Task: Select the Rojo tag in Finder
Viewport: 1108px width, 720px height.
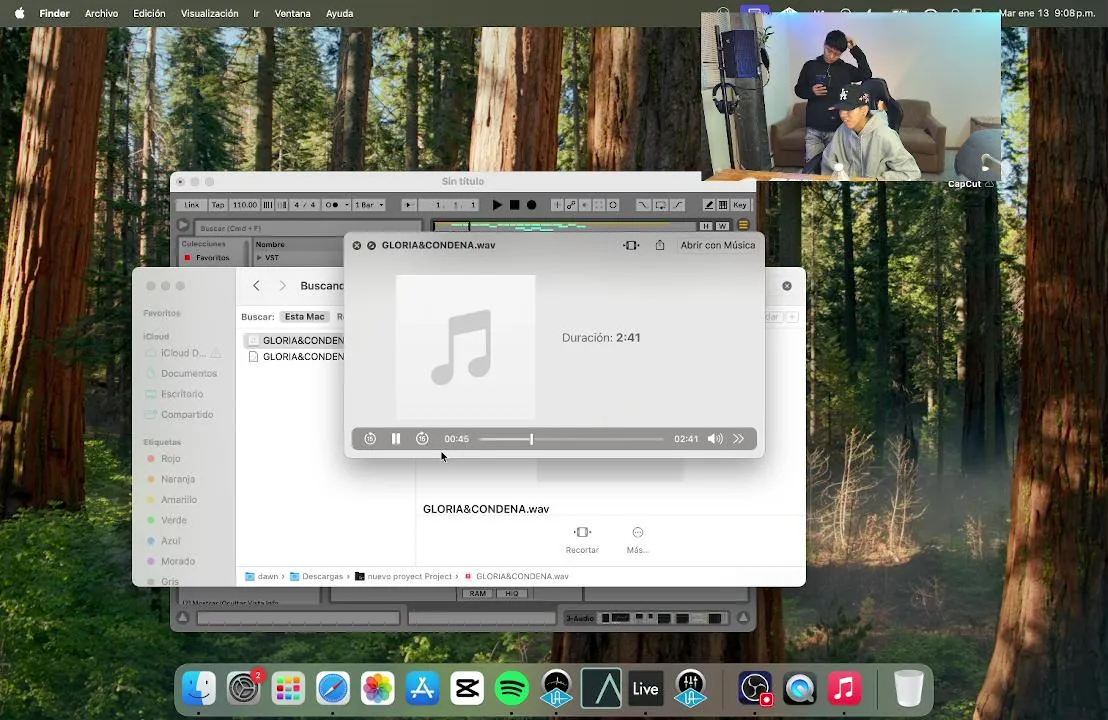Action: point(170,459)
